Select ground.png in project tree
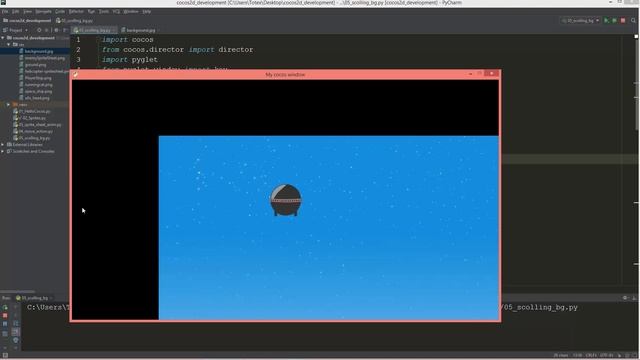 pos(35,65)
